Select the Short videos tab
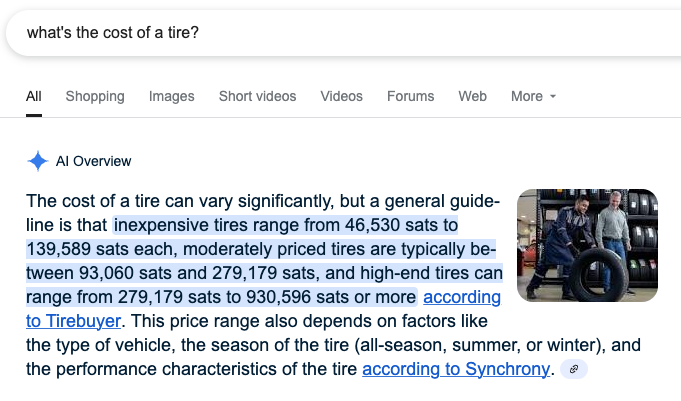 click(x=258, y=96)
